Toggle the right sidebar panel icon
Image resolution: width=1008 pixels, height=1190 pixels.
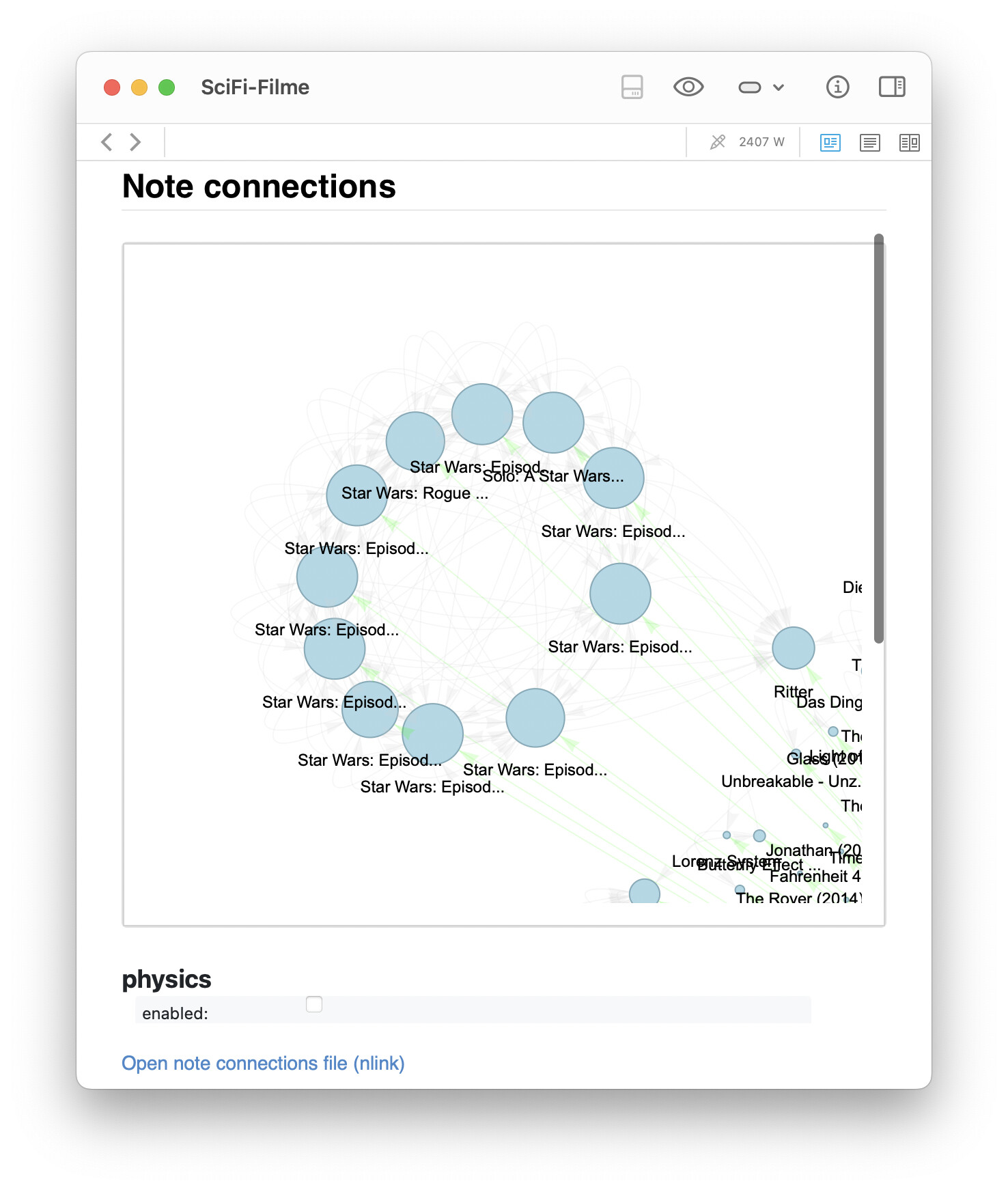pyautogui.click(x=892, y=87)
